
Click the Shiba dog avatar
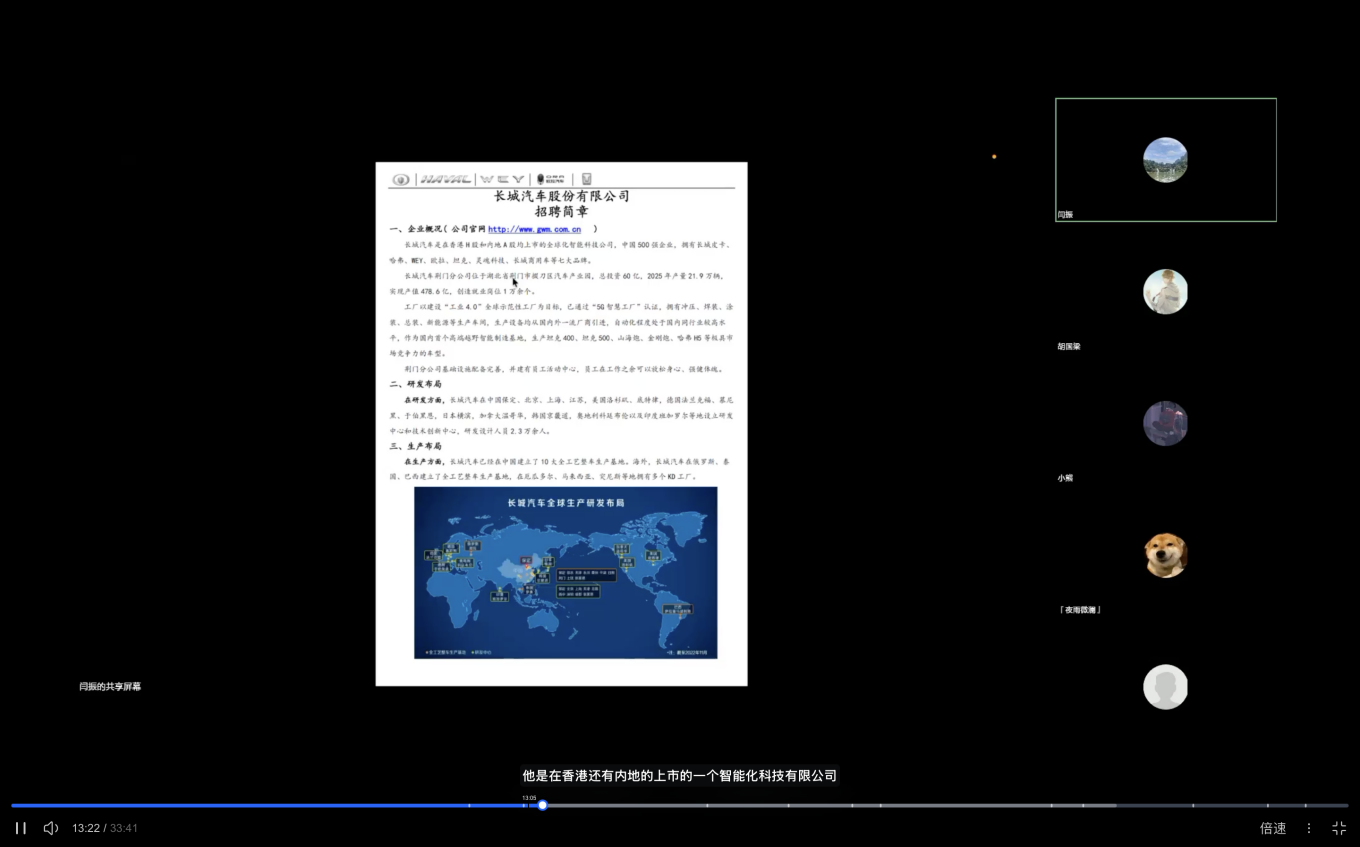(x=1165, y=555)
